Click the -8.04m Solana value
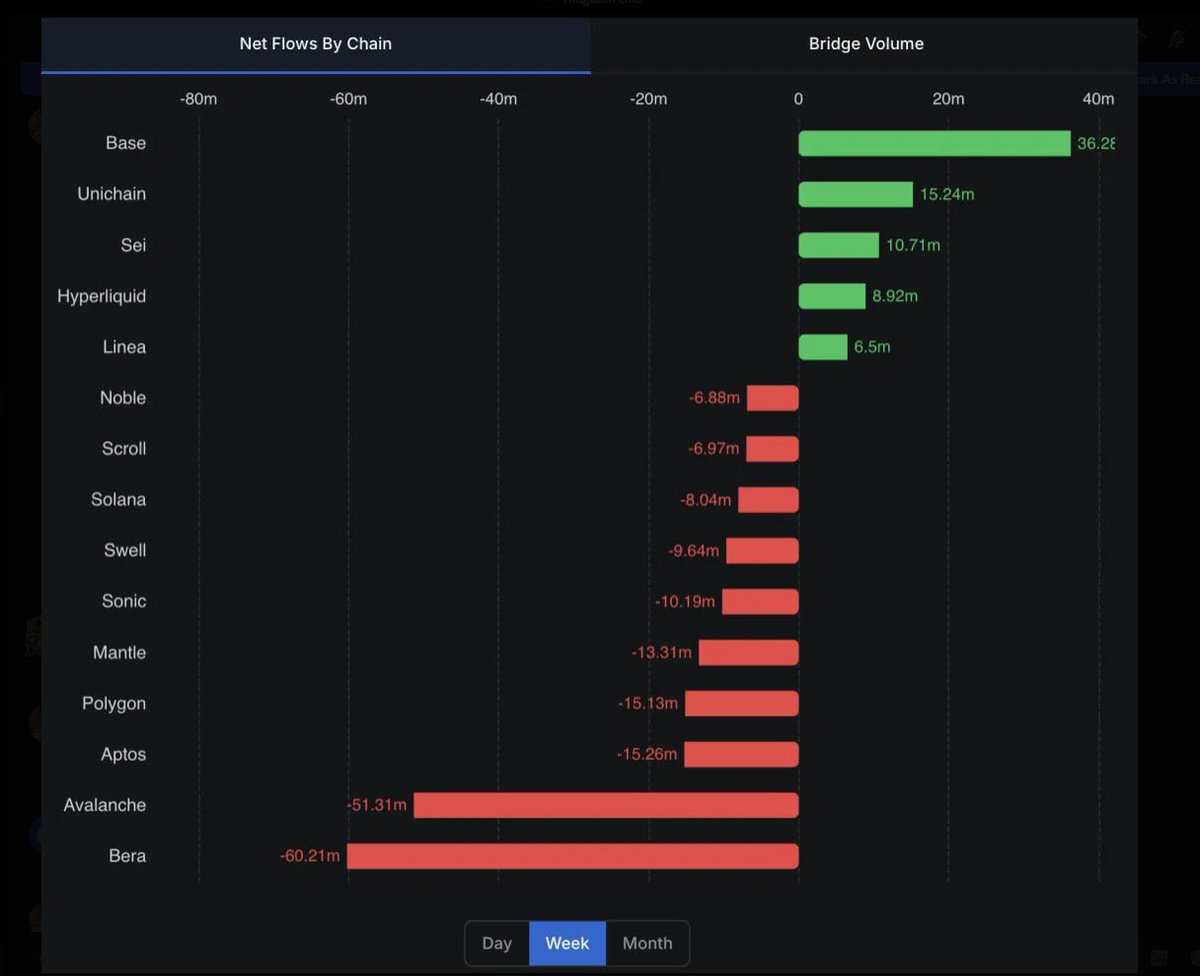Image resolution: width=1200 pixels, height=976 pixels. [706, 500]
